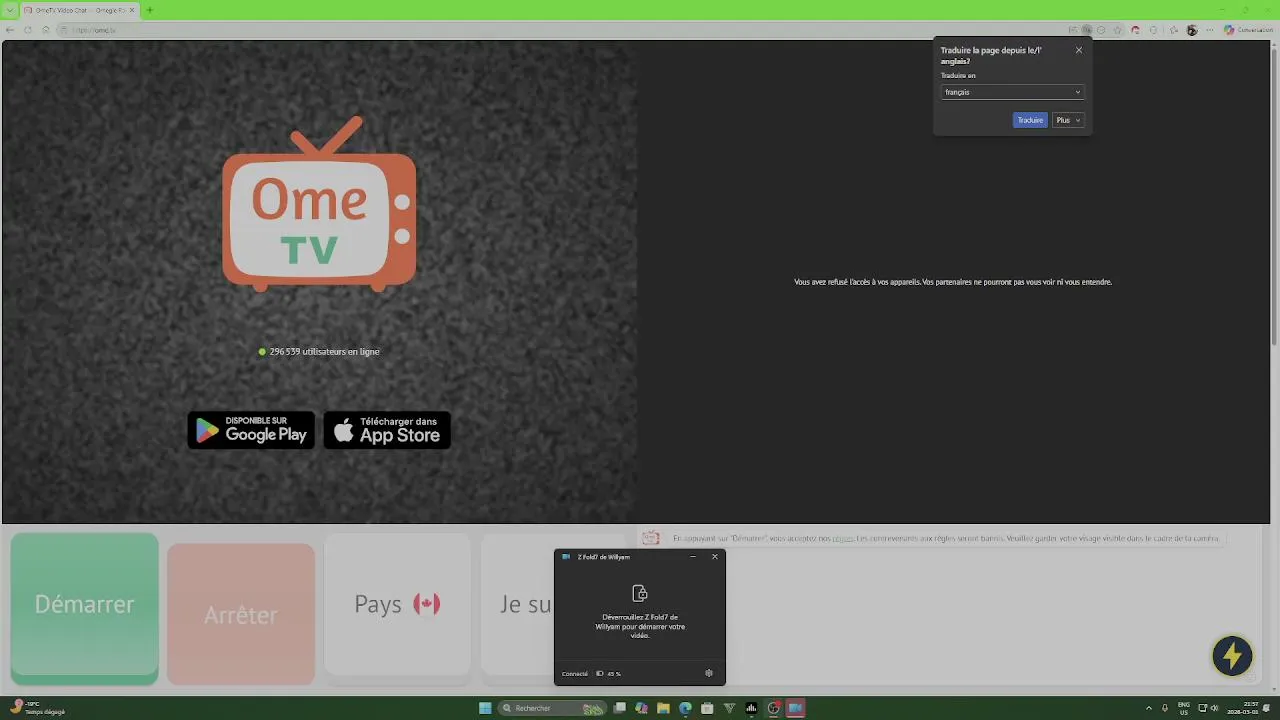Open the Windows Start menu
Image resolution: width=1280 pixels, height=720 pixels.
coord(485,708)
